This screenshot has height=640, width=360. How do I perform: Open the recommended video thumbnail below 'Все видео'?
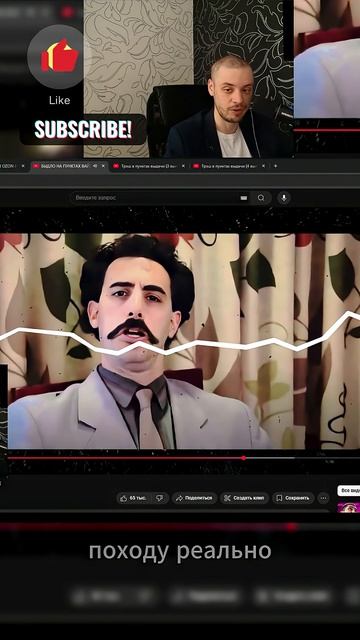coord(349,507)
